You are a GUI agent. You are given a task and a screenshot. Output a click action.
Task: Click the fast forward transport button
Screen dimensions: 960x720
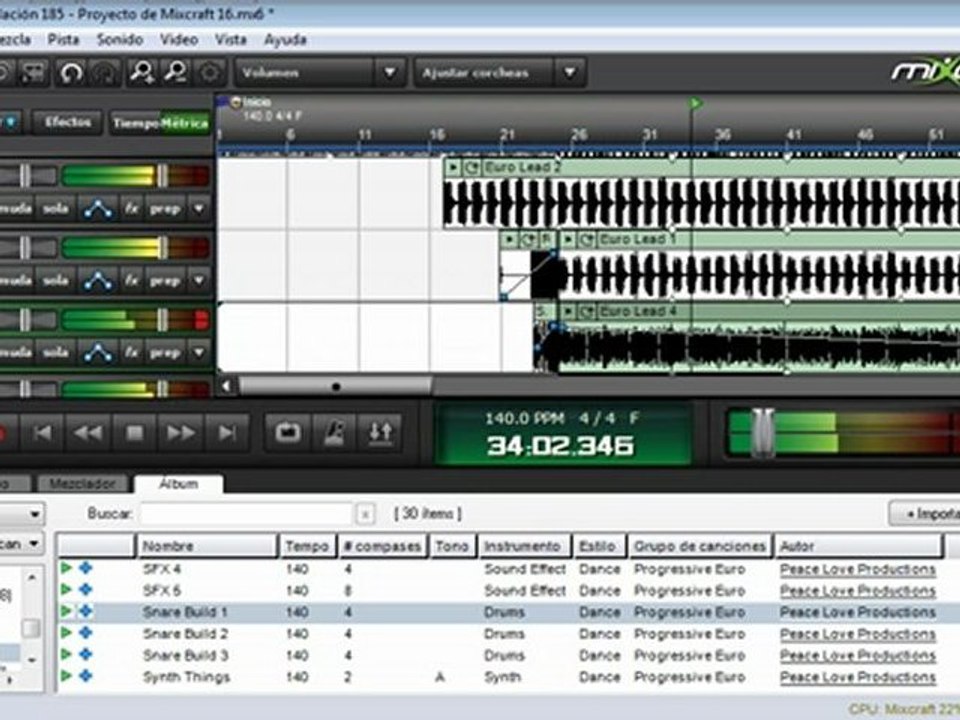point(181,433)
